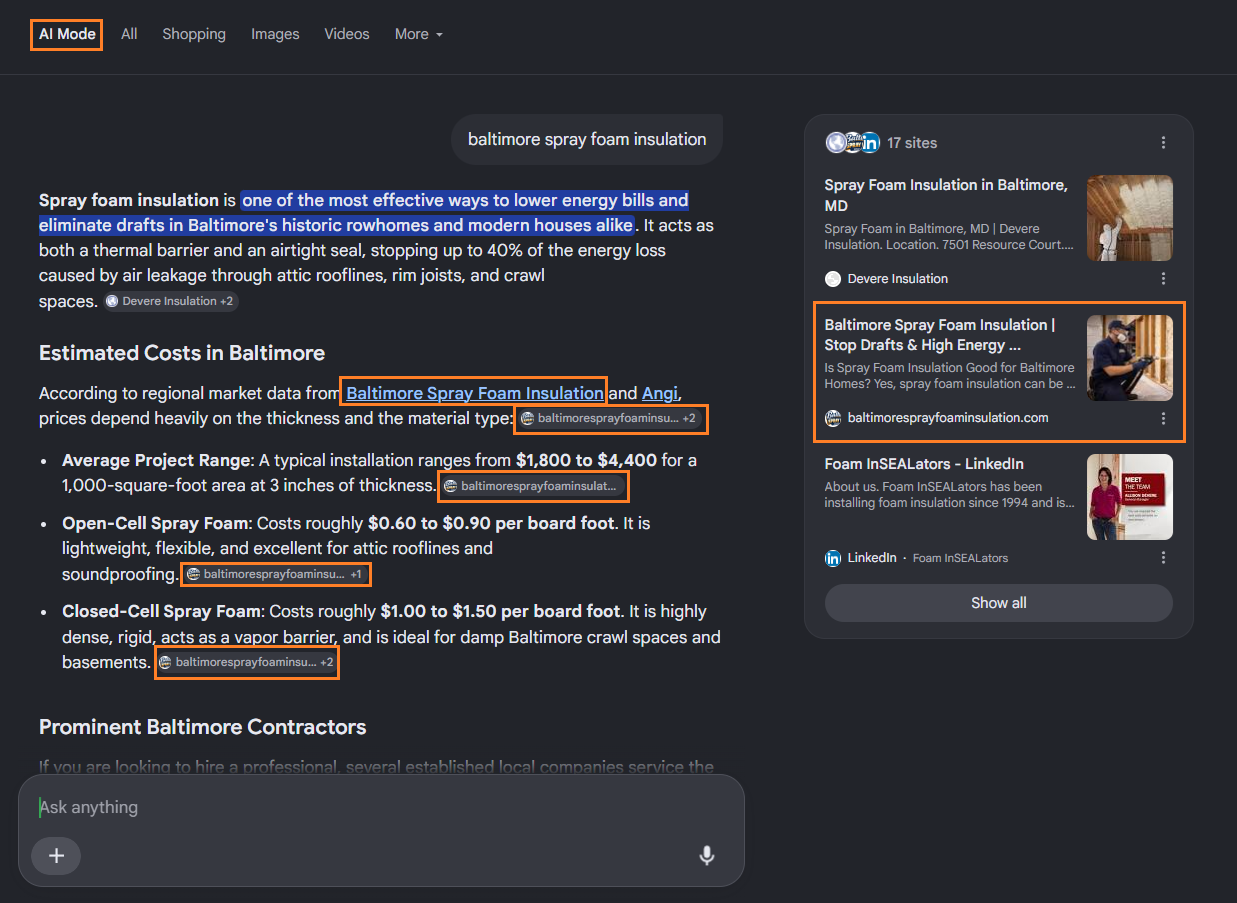Click the microphone voice input icon
1237x903 pixels.
pos(706,856)
